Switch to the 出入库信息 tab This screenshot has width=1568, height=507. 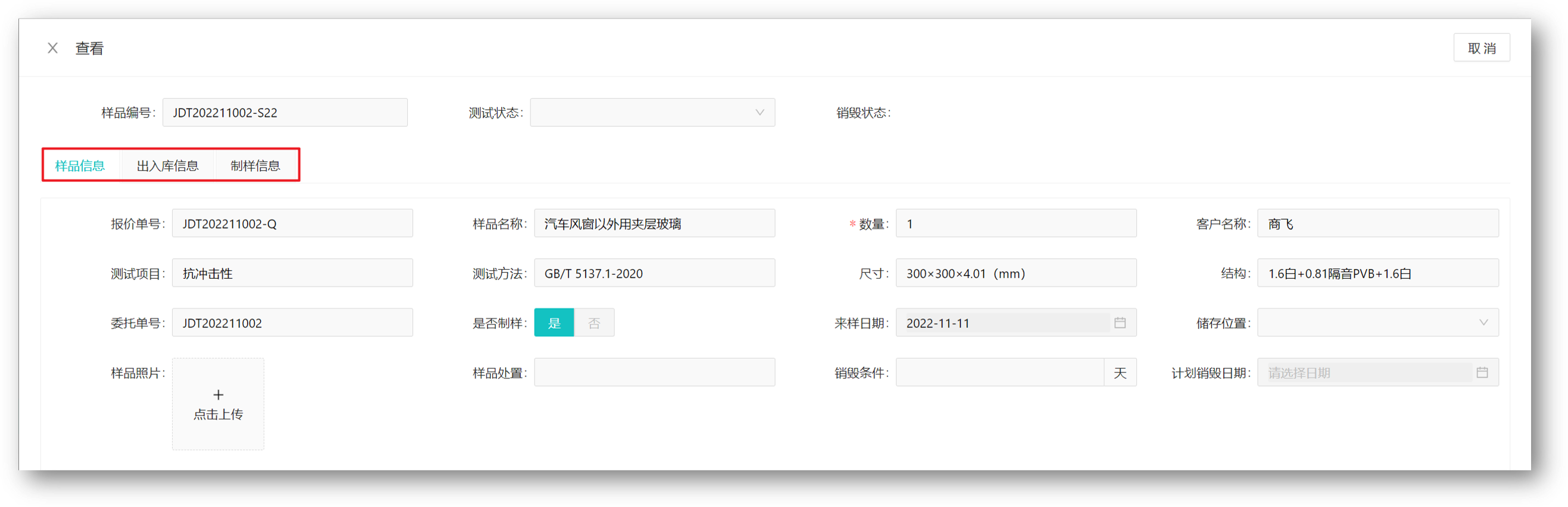click(167, 166)
